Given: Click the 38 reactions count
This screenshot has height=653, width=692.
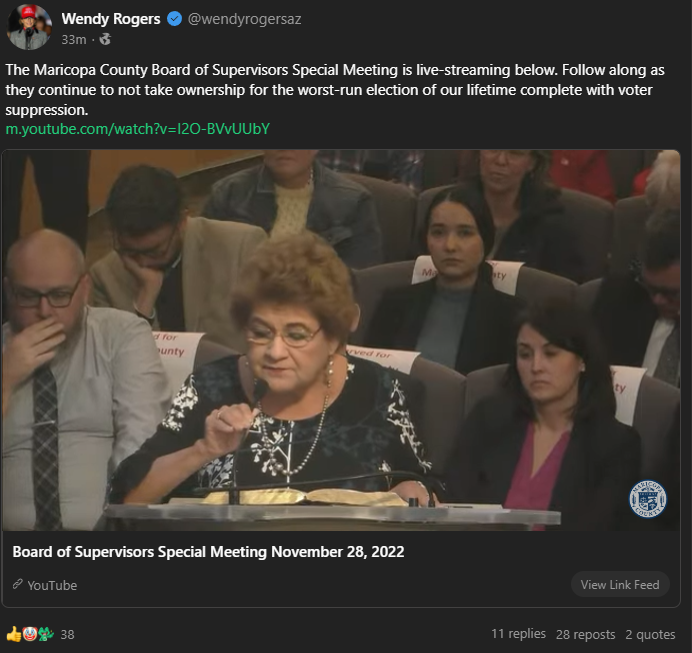Looking at the screenshot, I should coord(67,635).
